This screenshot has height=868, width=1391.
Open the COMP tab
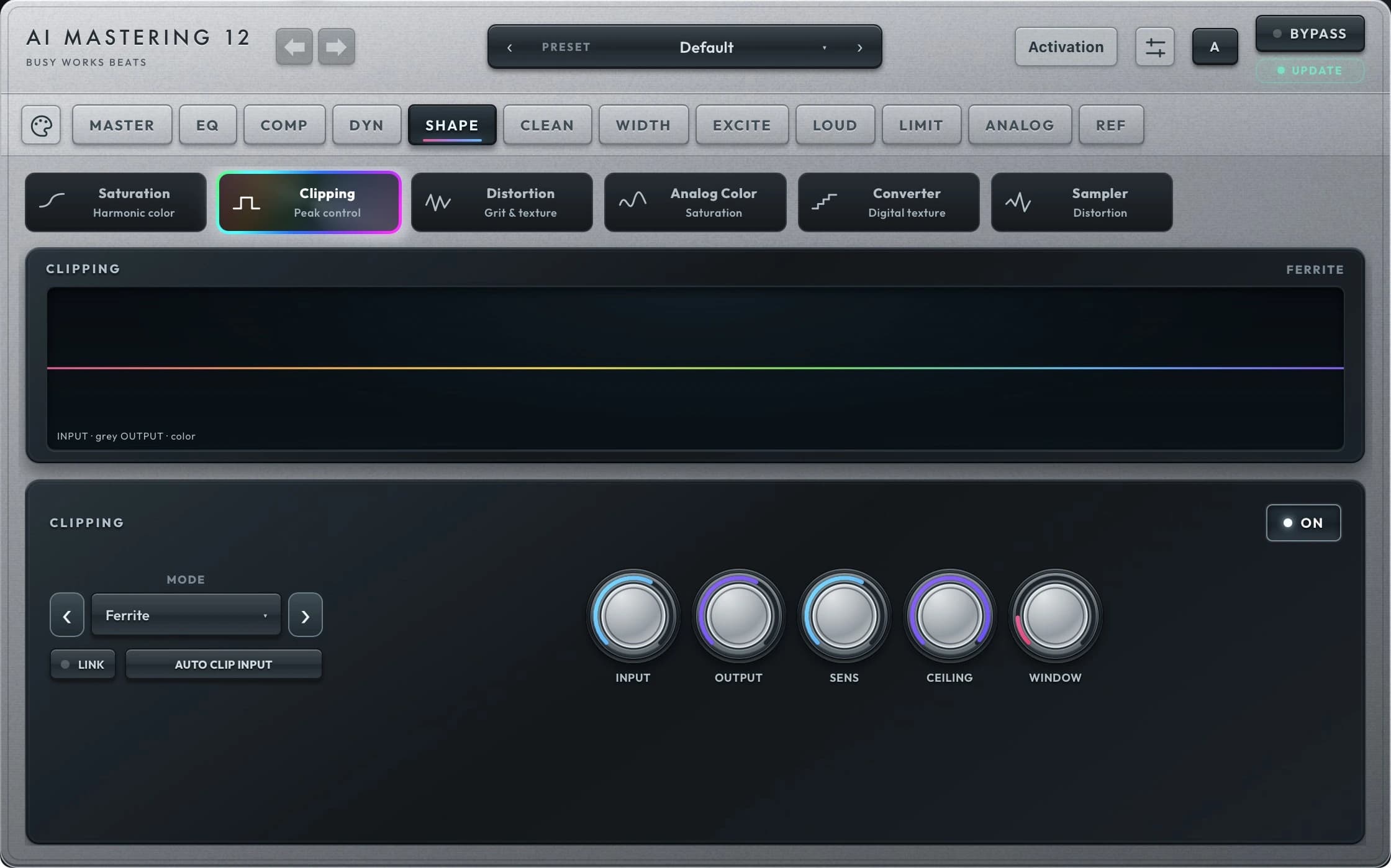click(x=284, y=125)
